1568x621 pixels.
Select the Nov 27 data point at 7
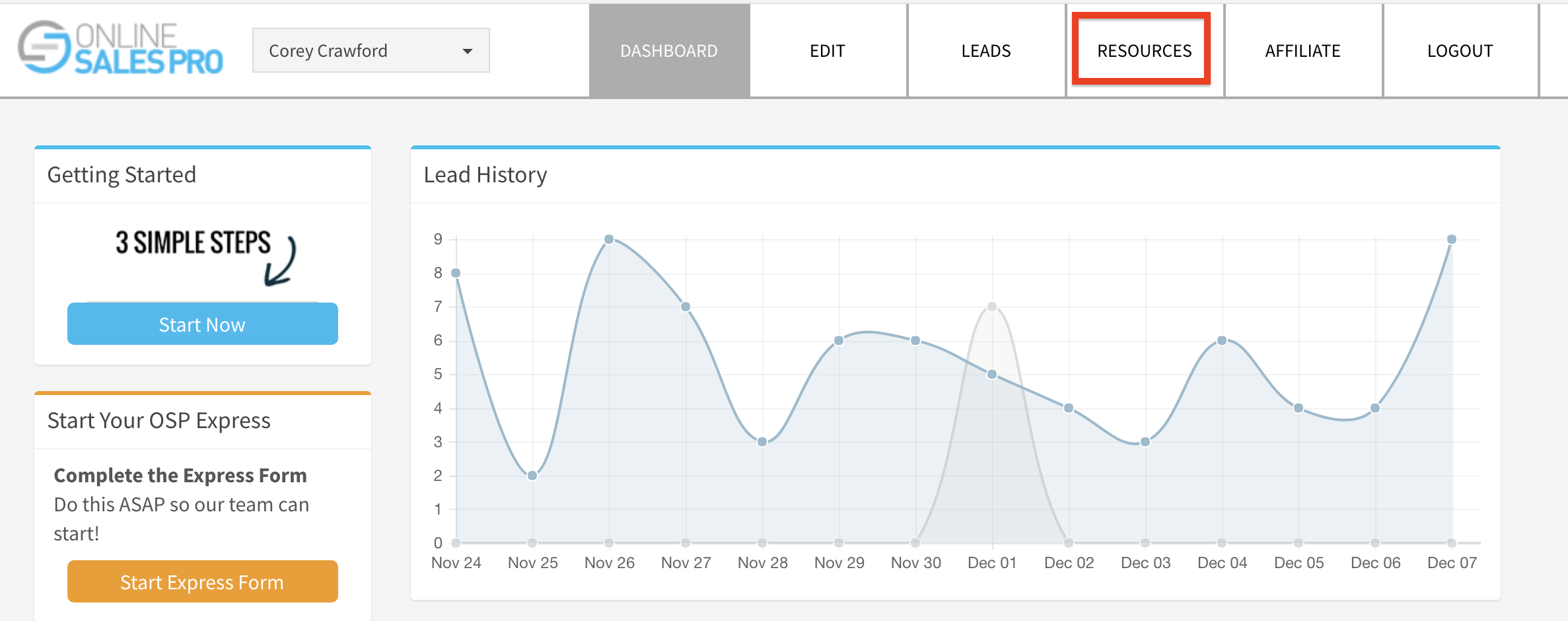click(686, 307)
